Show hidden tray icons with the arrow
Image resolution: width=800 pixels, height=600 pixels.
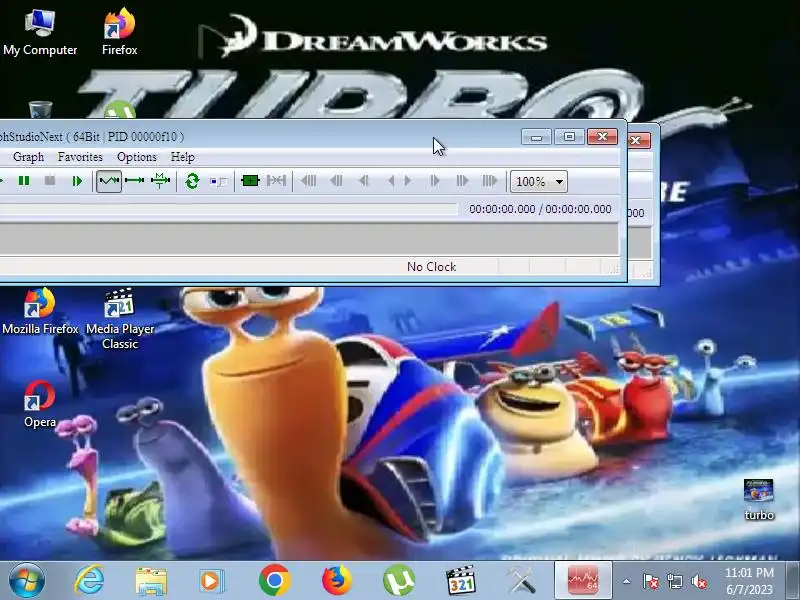click(x=627, y=581)
